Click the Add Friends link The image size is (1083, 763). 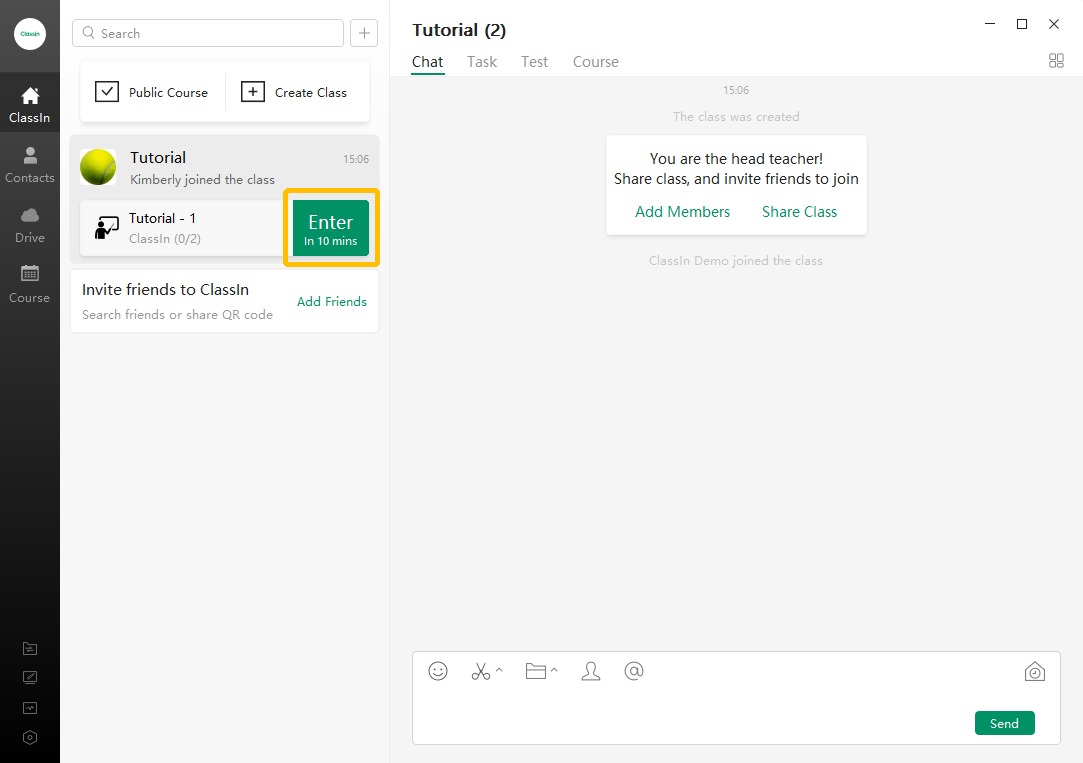pyautogui.click(x=332, y=302)
